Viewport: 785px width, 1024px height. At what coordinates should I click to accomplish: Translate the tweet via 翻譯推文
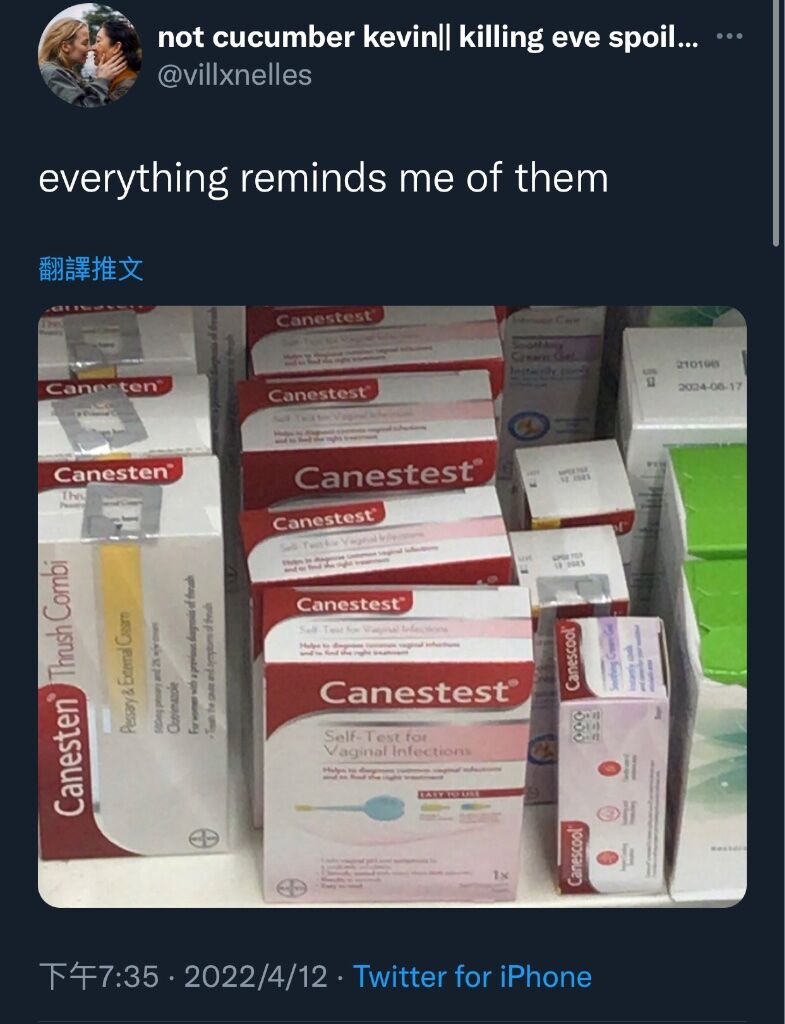click(91, 268)
